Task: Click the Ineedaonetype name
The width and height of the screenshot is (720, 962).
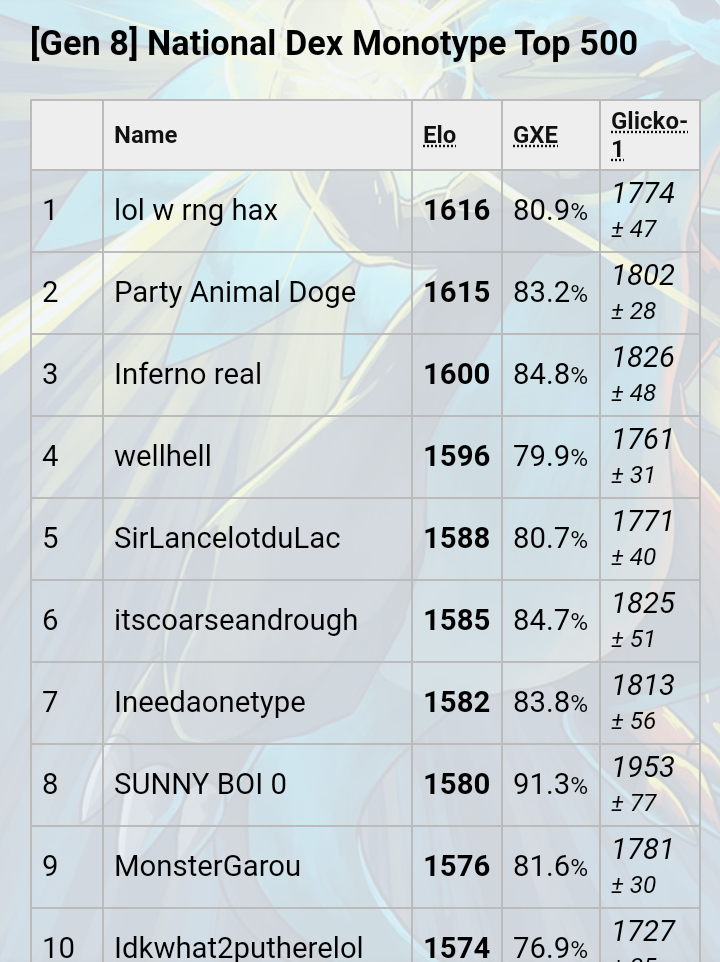Action: pos(210,702)
